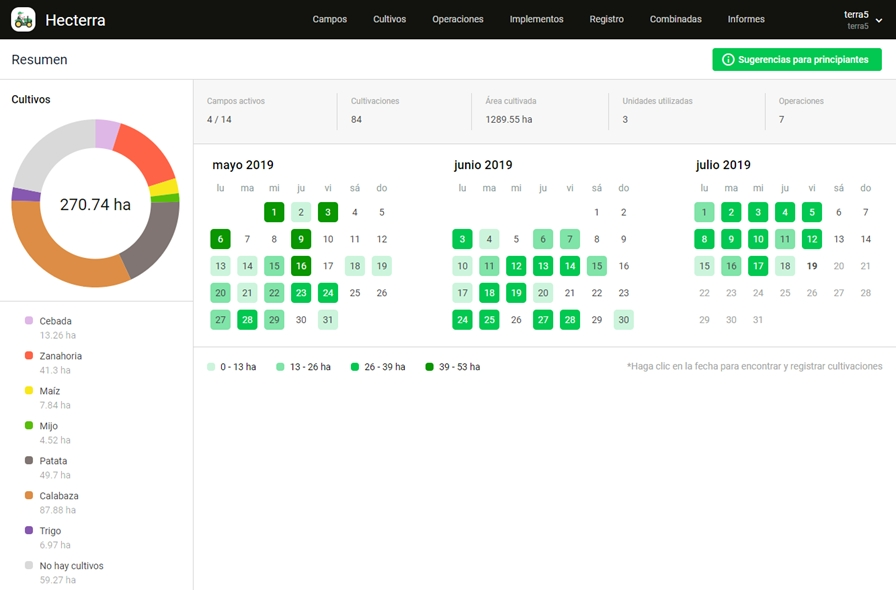Open the Cultivos menu
Viewport: 896px width, 590px height.
(389, 19)
